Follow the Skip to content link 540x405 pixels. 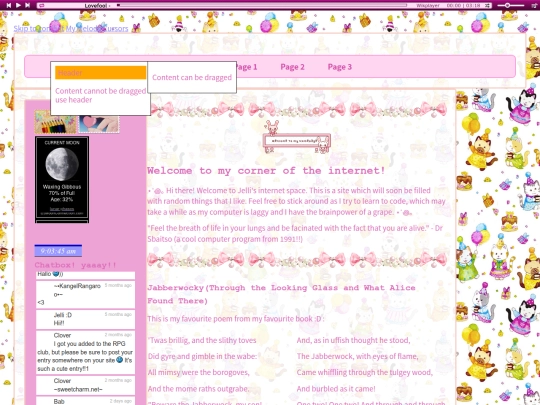[39, 29]
